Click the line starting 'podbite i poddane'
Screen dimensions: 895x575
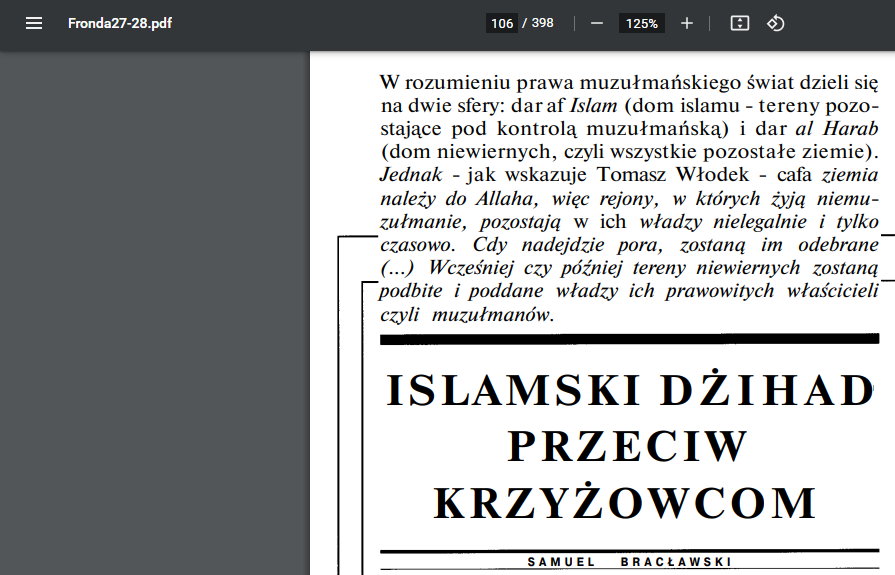[x=629, y=291]
